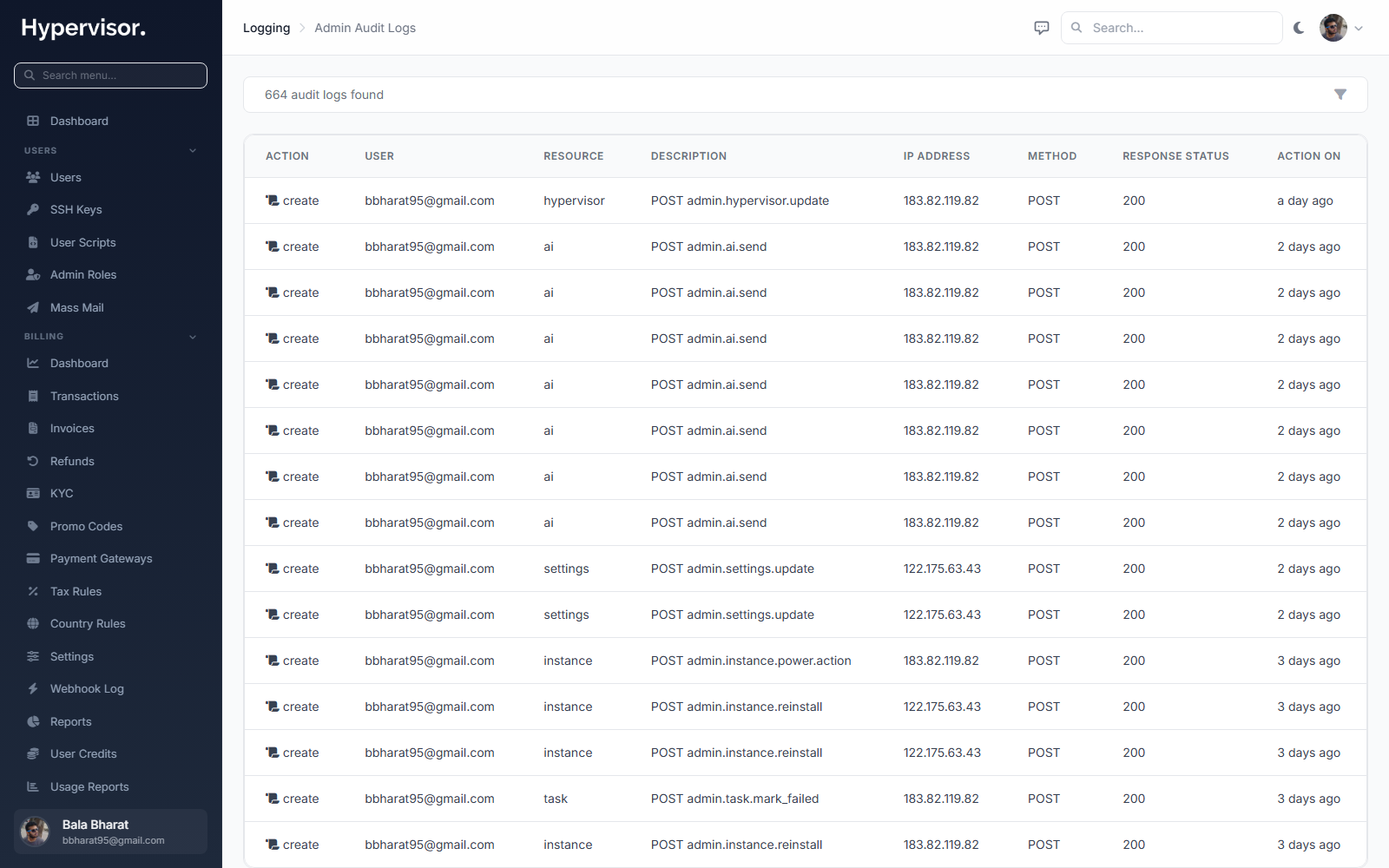
Task: Click the Invoices sidebar icon
Action: [x=33, y=428]
